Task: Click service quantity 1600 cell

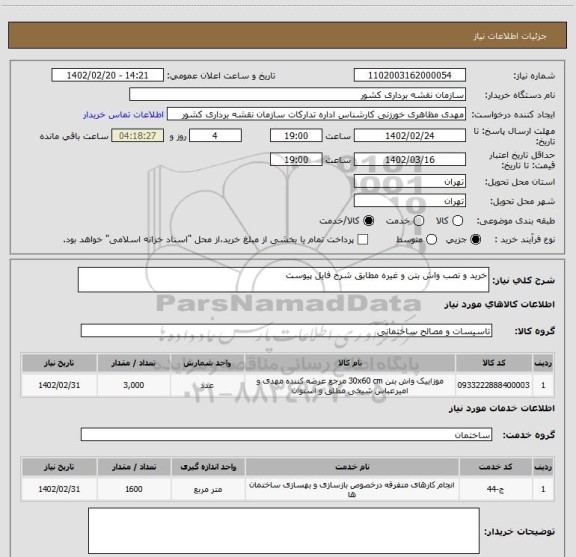Action: coord(134,489)
